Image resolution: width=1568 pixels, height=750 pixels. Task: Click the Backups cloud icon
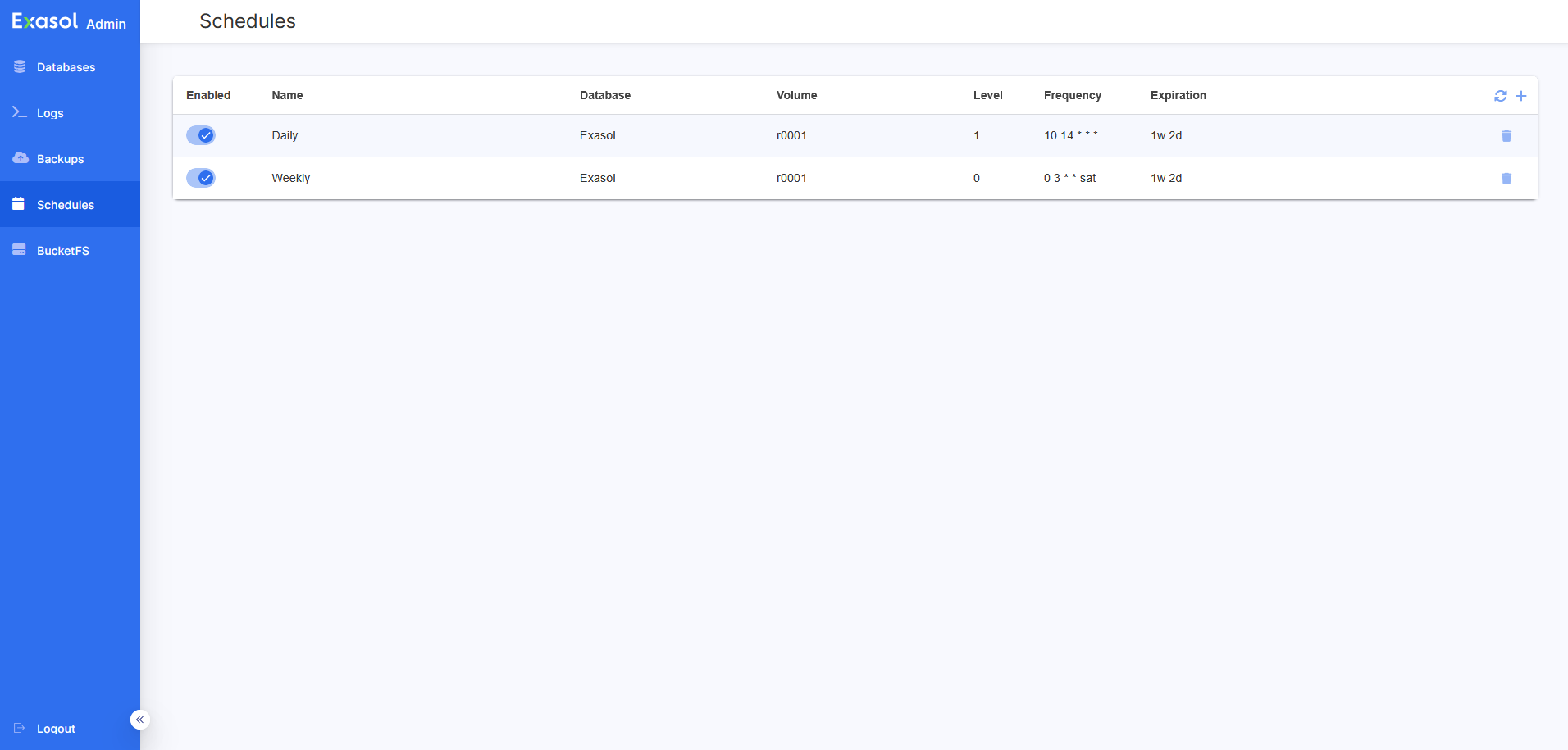click(20, 158)
